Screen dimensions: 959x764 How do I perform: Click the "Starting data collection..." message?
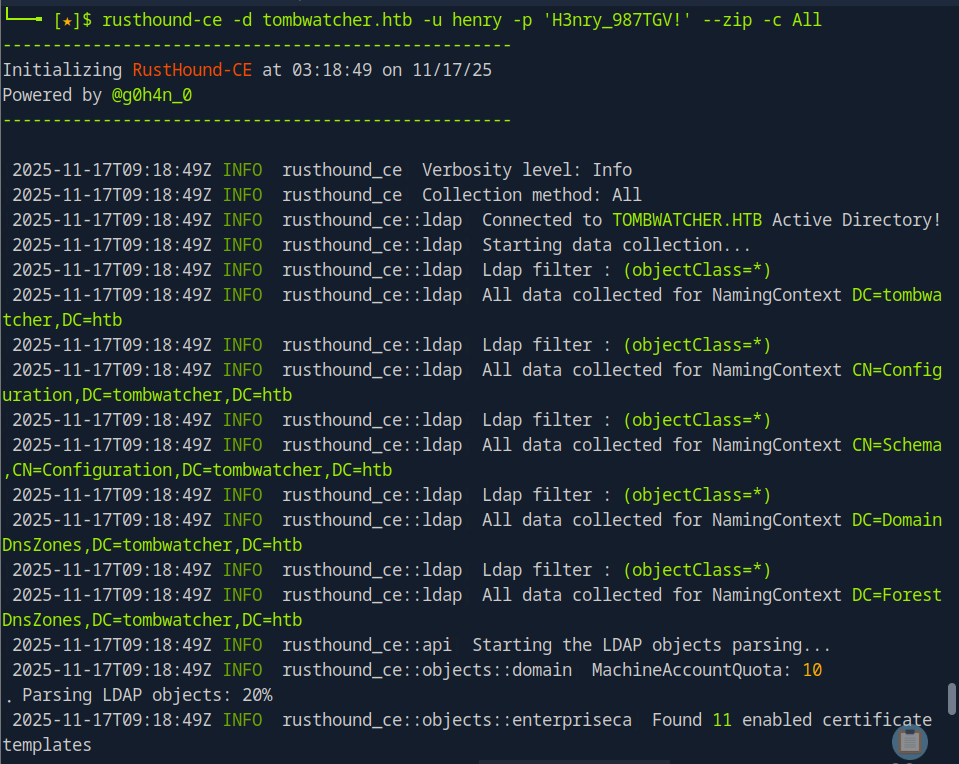pos(616,245)
